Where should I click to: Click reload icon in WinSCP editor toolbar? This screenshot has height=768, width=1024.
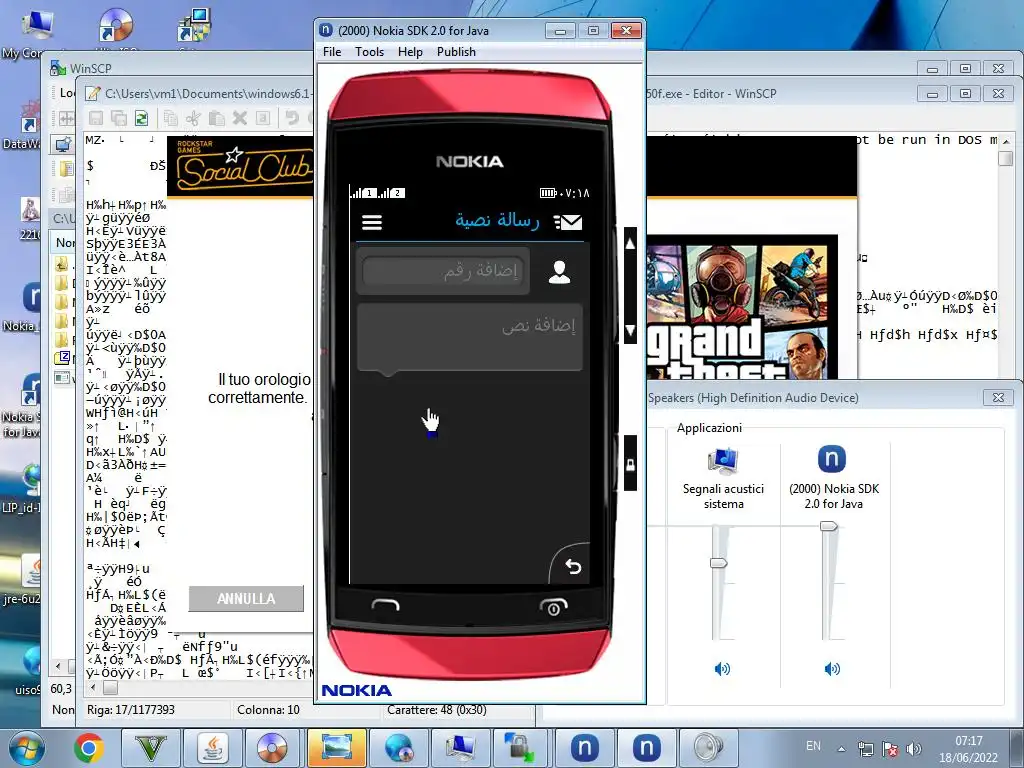pyautogui.click(x=141, y=118)
